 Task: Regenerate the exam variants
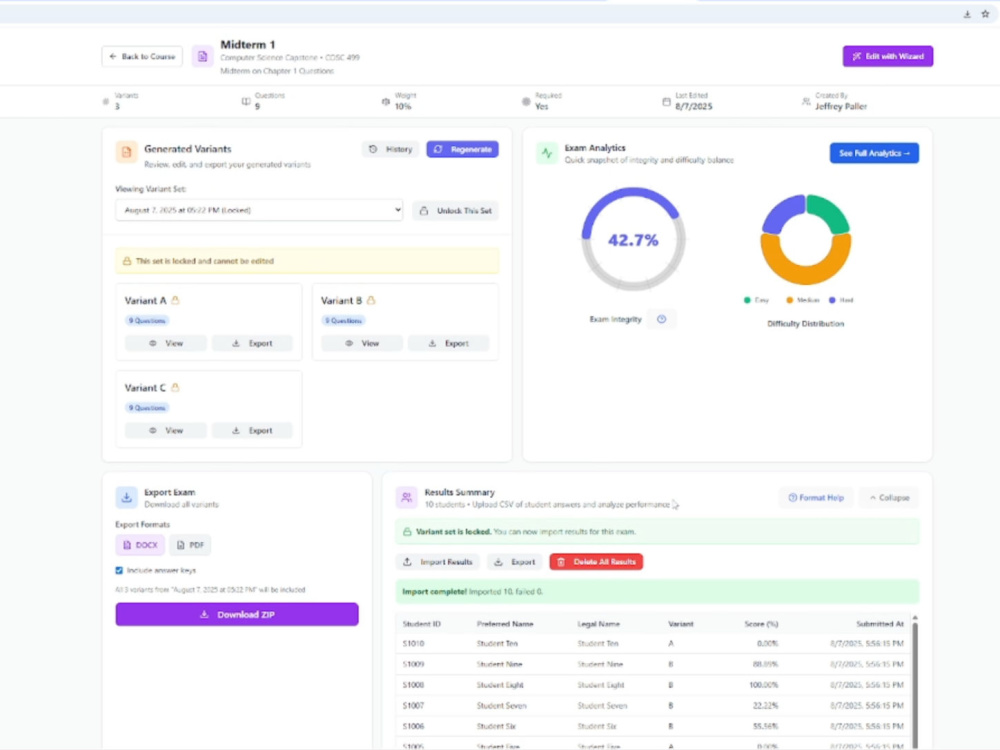tap(462, 149)
